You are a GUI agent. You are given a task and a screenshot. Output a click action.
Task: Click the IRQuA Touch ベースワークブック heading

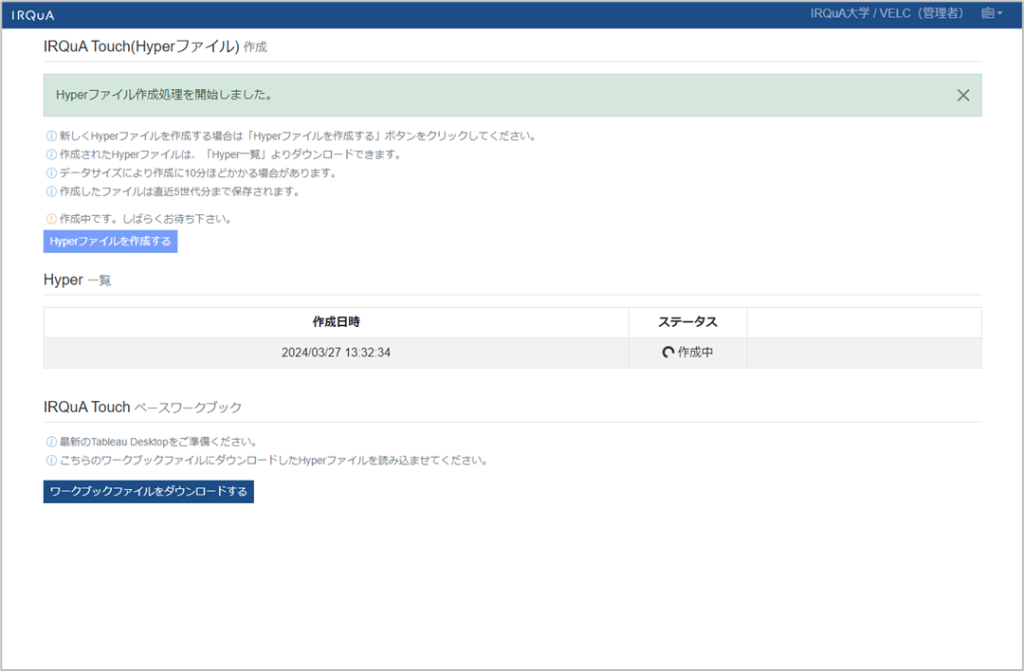(142, 407)
